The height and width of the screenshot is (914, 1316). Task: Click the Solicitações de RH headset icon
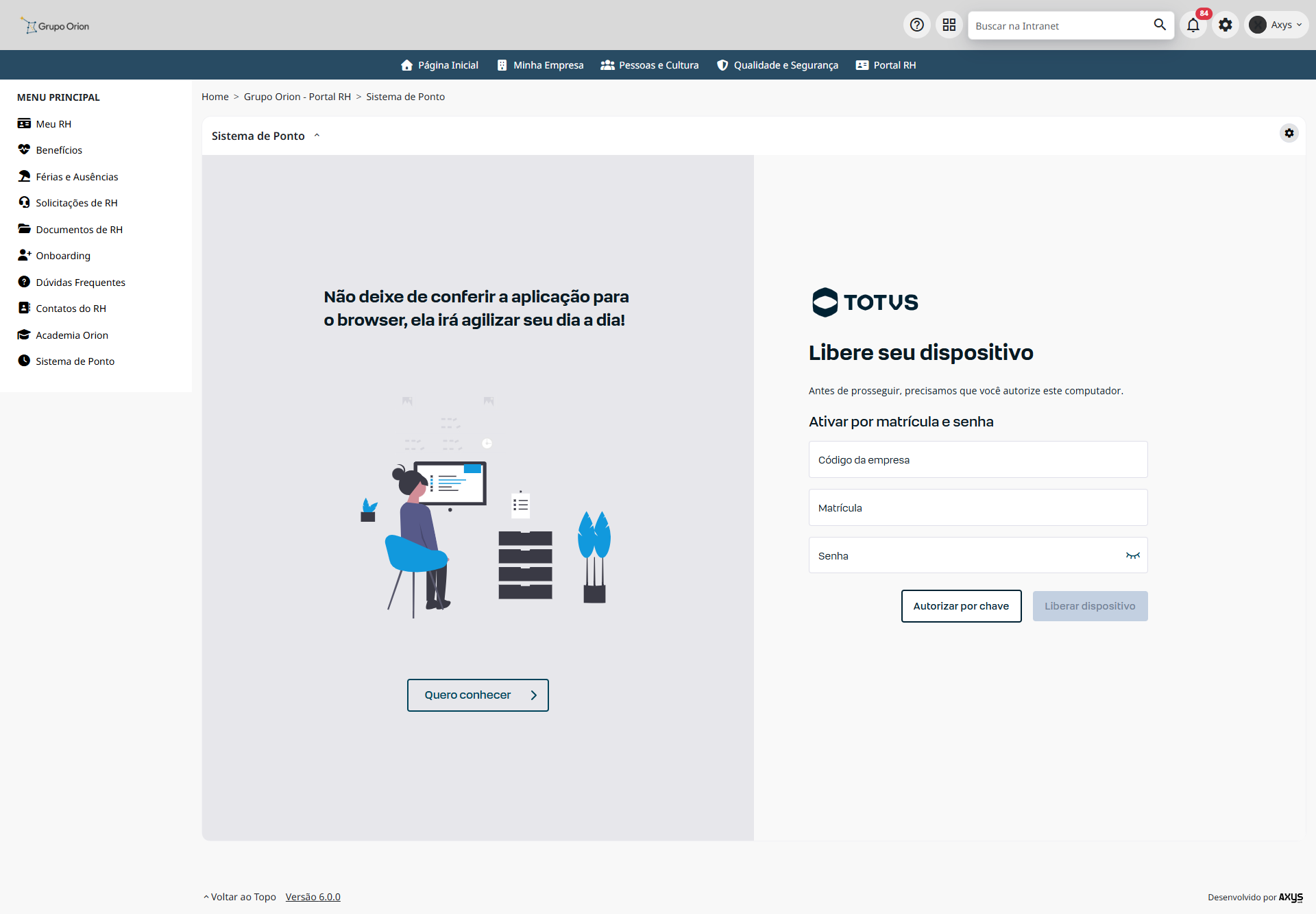tap(24, 202)
